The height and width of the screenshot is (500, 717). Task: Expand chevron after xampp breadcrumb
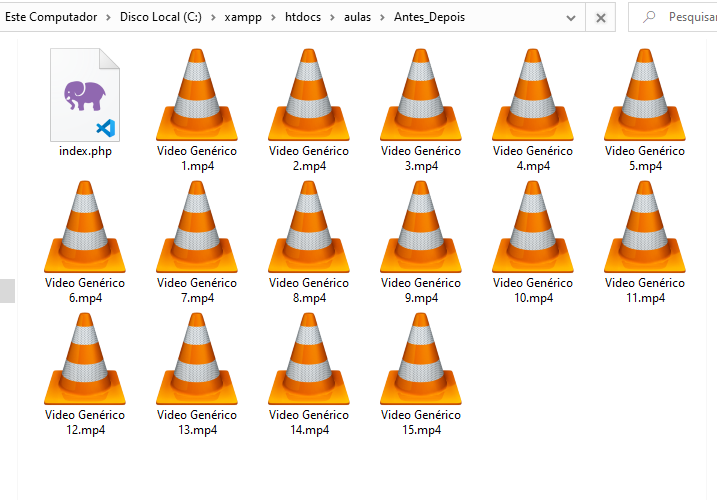[x=273, y=17]
